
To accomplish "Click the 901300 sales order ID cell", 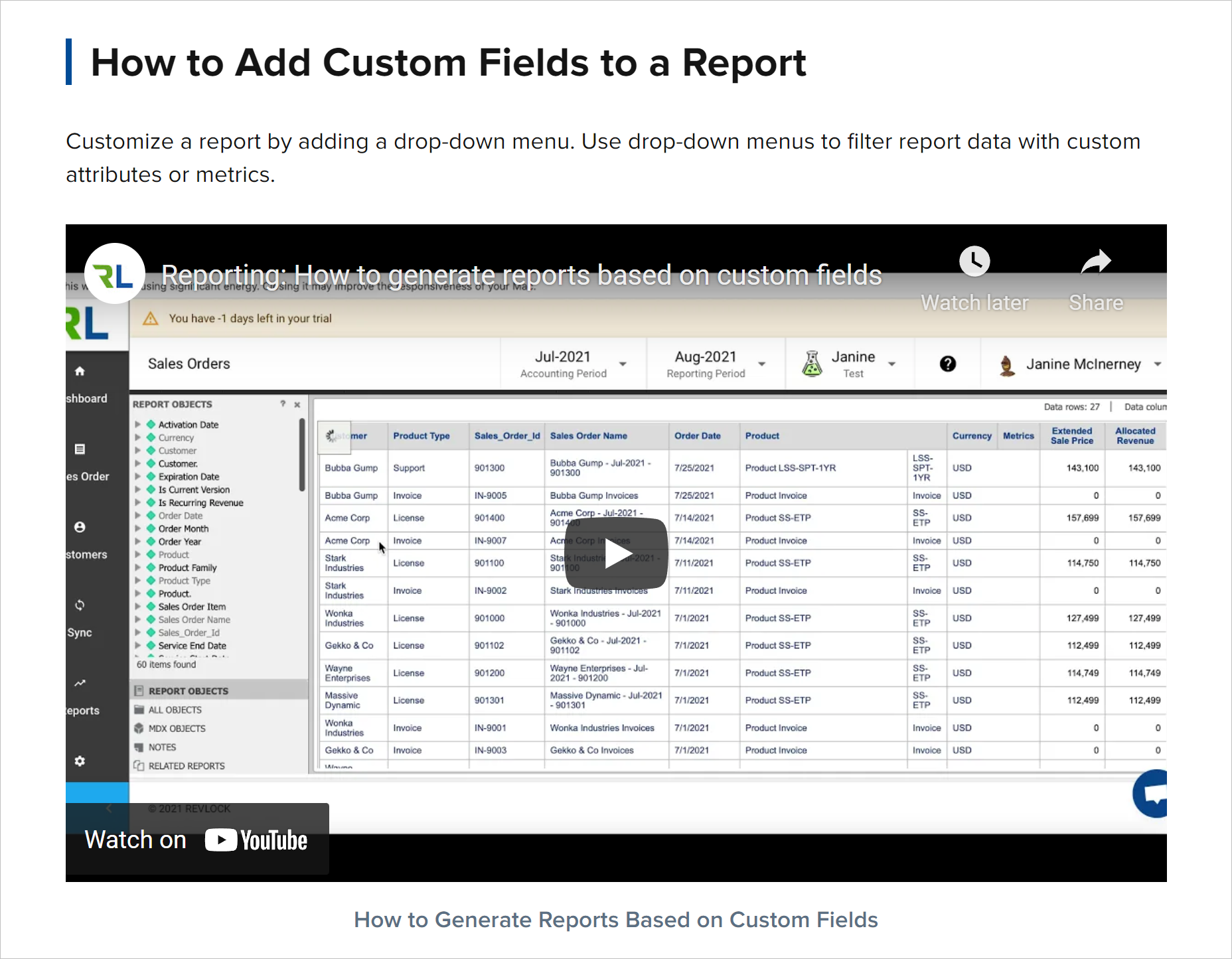I will [x=507, y=468].
